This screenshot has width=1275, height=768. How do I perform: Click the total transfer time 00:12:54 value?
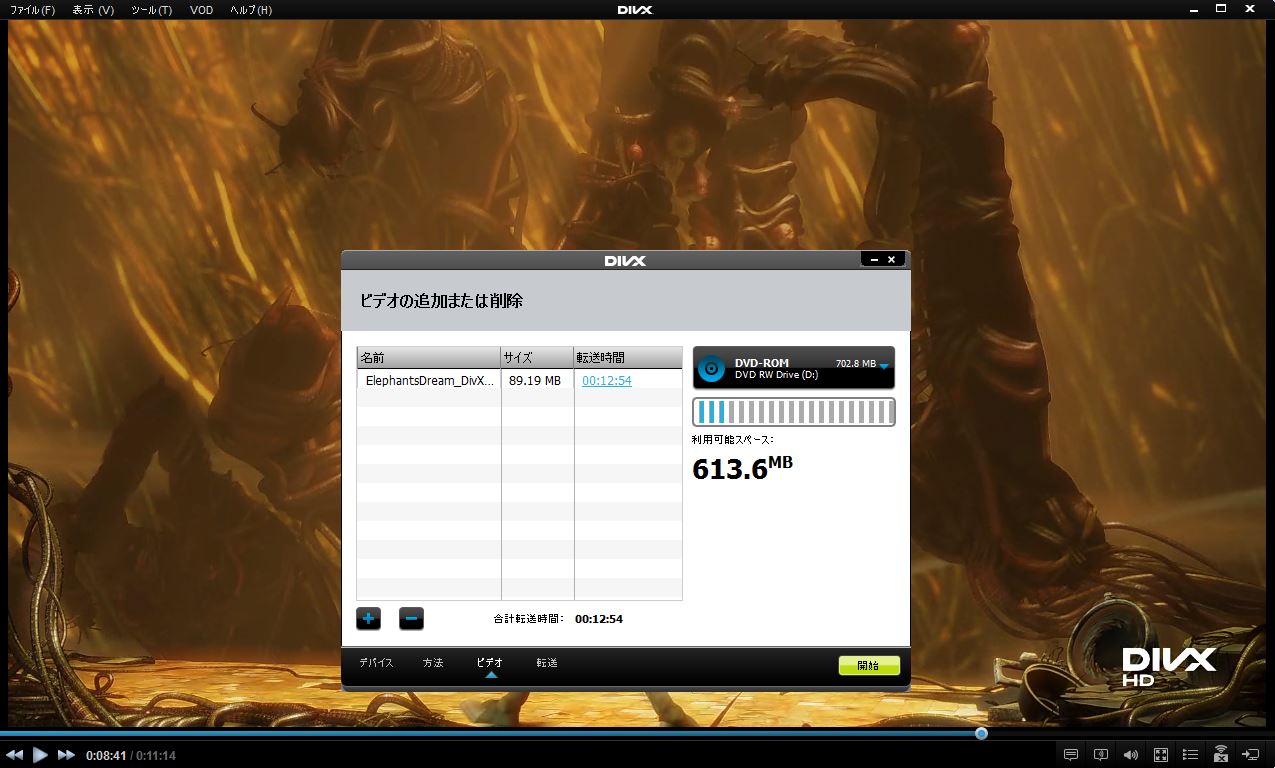(x=599, y=619)
